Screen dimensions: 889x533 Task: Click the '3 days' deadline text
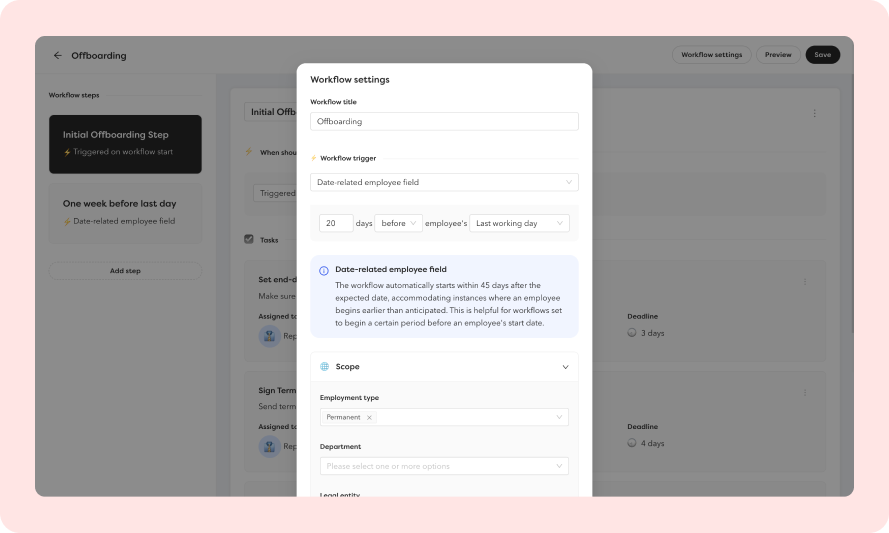(653, 333)
